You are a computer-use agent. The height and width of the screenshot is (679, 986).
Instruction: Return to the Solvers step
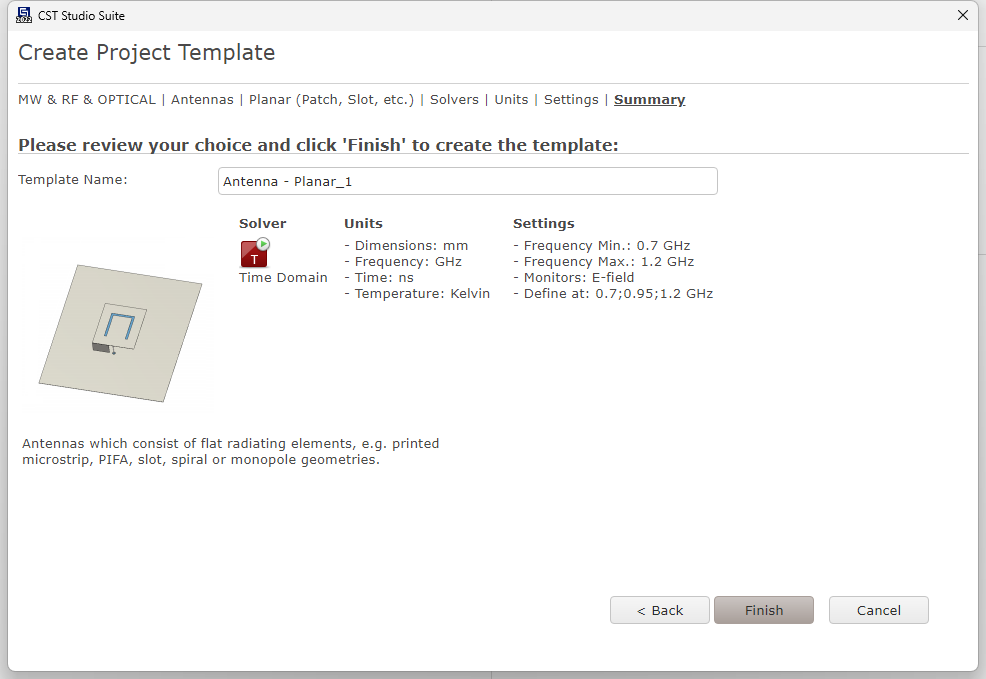point(454,99)
